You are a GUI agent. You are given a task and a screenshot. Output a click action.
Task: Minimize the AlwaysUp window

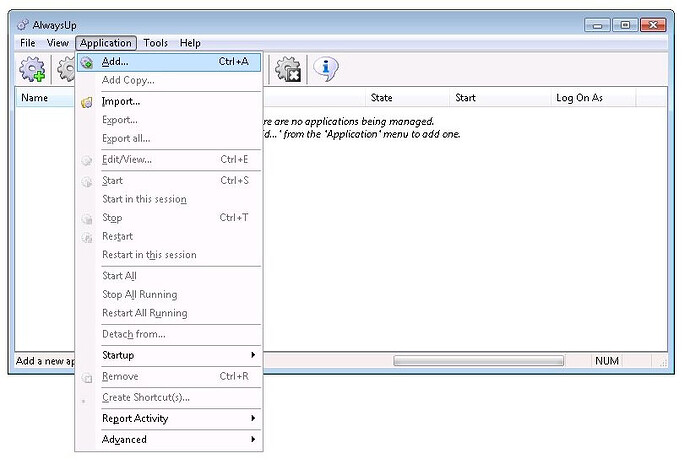click(x=597, y=25)
